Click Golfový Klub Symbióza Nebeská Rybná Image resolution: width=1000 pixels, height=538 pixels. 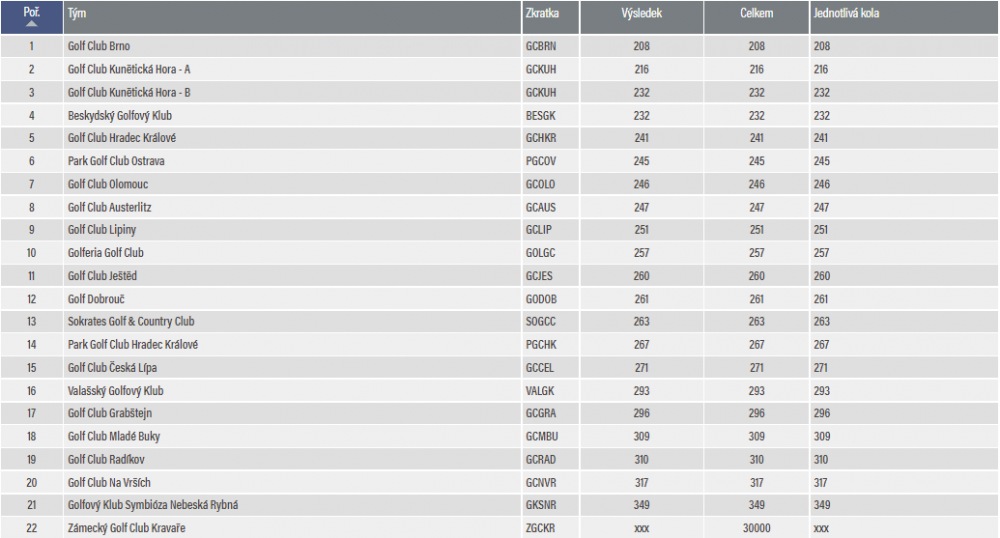click(x=153, y=505)
